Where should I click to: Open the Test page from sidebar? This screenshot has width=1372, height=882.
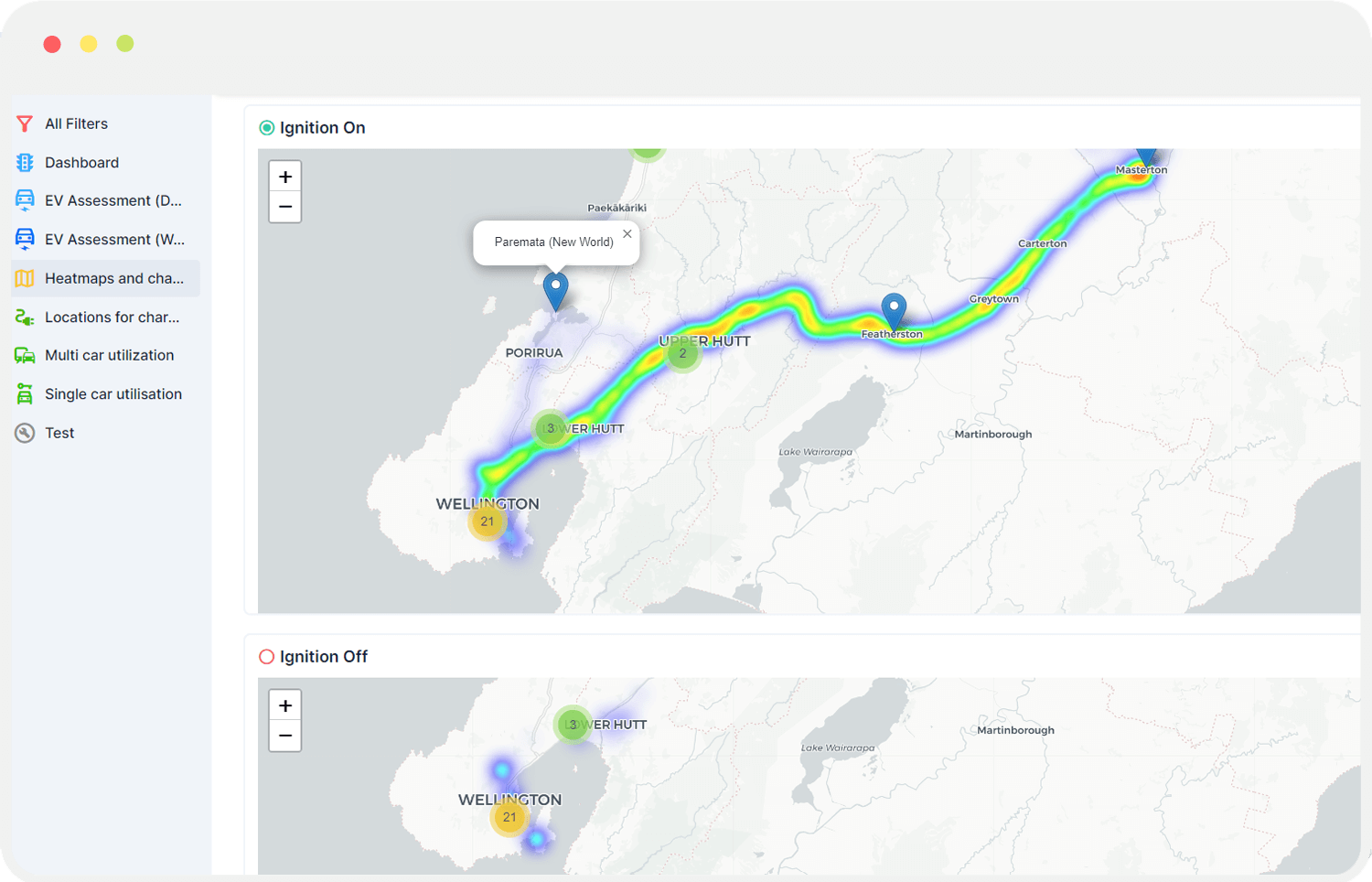pyautogui.click(x=25, y=433)
